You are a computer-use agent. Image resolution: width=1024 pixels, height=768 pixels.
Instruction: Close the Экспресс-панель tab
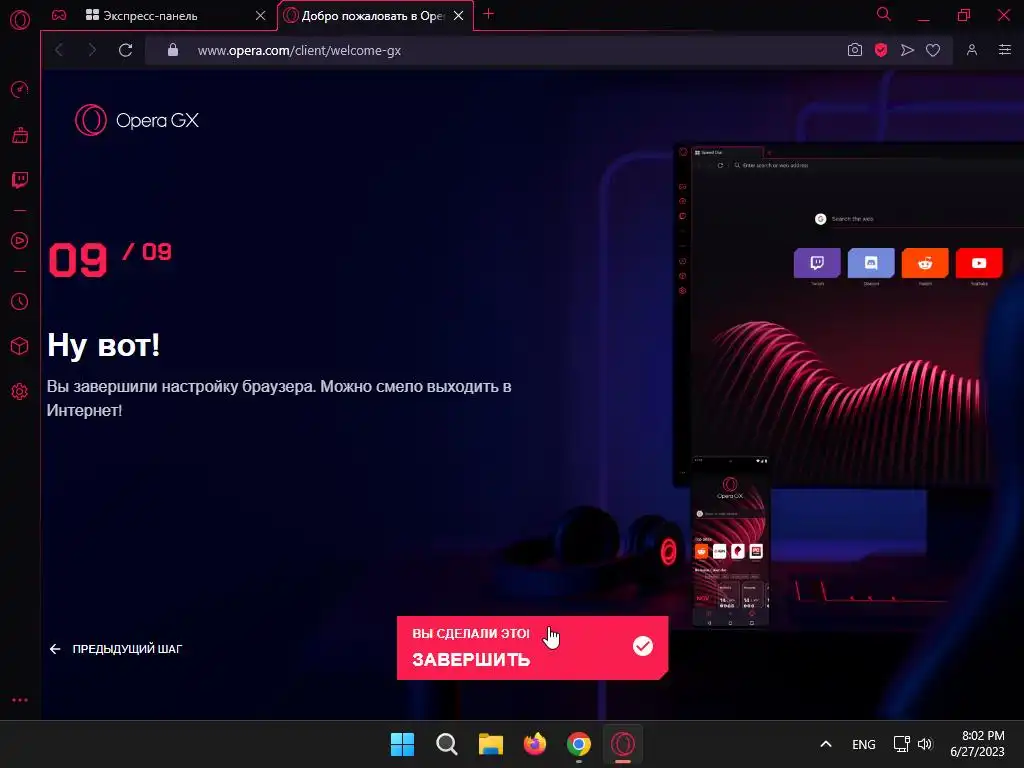tap(261, 16)
